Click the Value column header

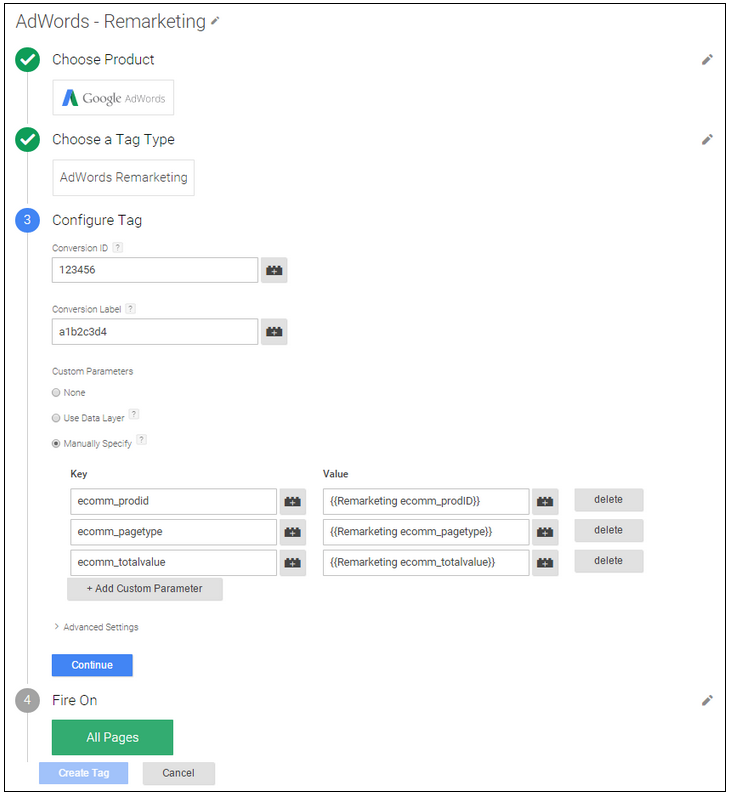336,474
